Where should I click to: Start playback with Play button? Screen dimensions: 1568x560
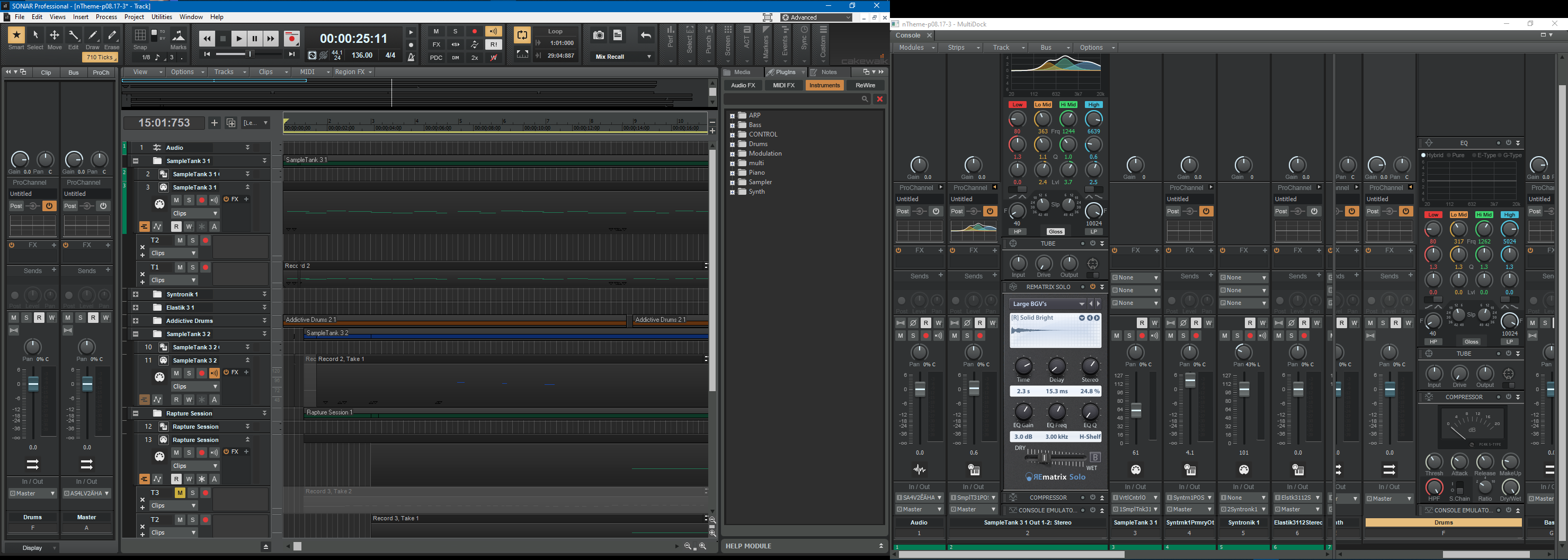pos(239,39)
